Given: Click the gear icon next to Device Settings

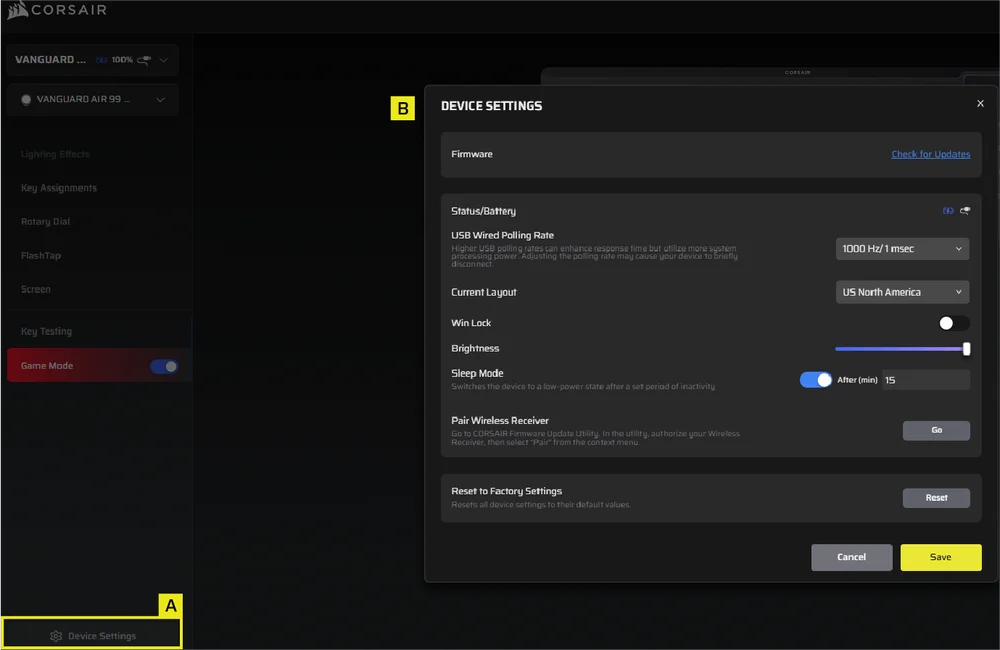Looking at the screenshot, I should [x=56, y=636].
